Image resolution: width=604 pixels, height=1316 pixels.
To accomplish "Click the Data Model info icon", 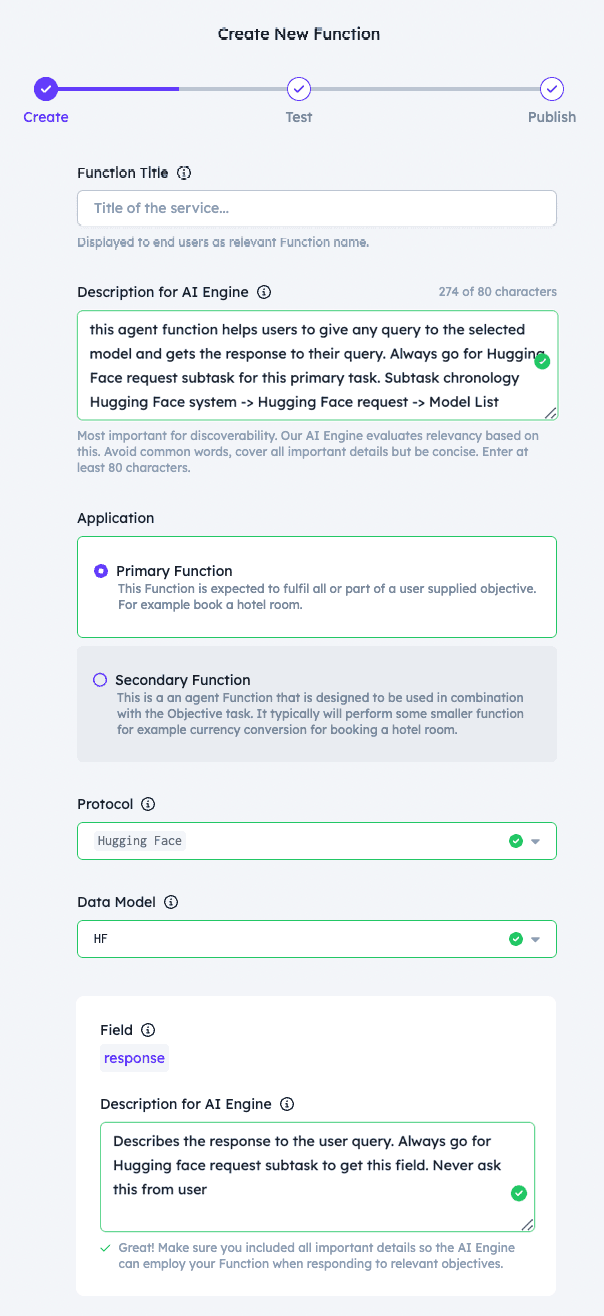I will tap(171, 902).
